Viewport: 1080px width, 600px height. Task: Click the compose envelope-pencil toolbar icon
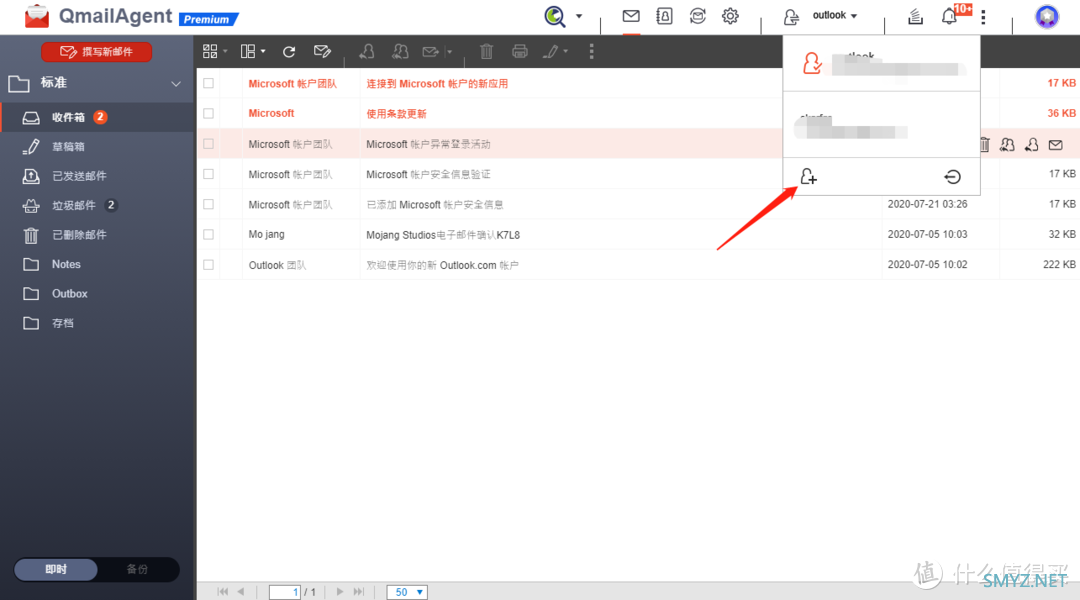point(322,51)
